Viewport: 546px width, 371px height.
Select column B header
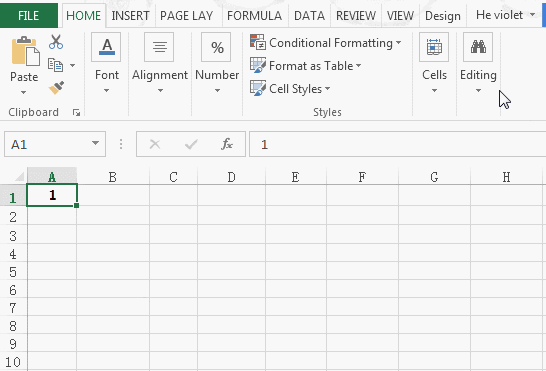(x=112, y=177)
